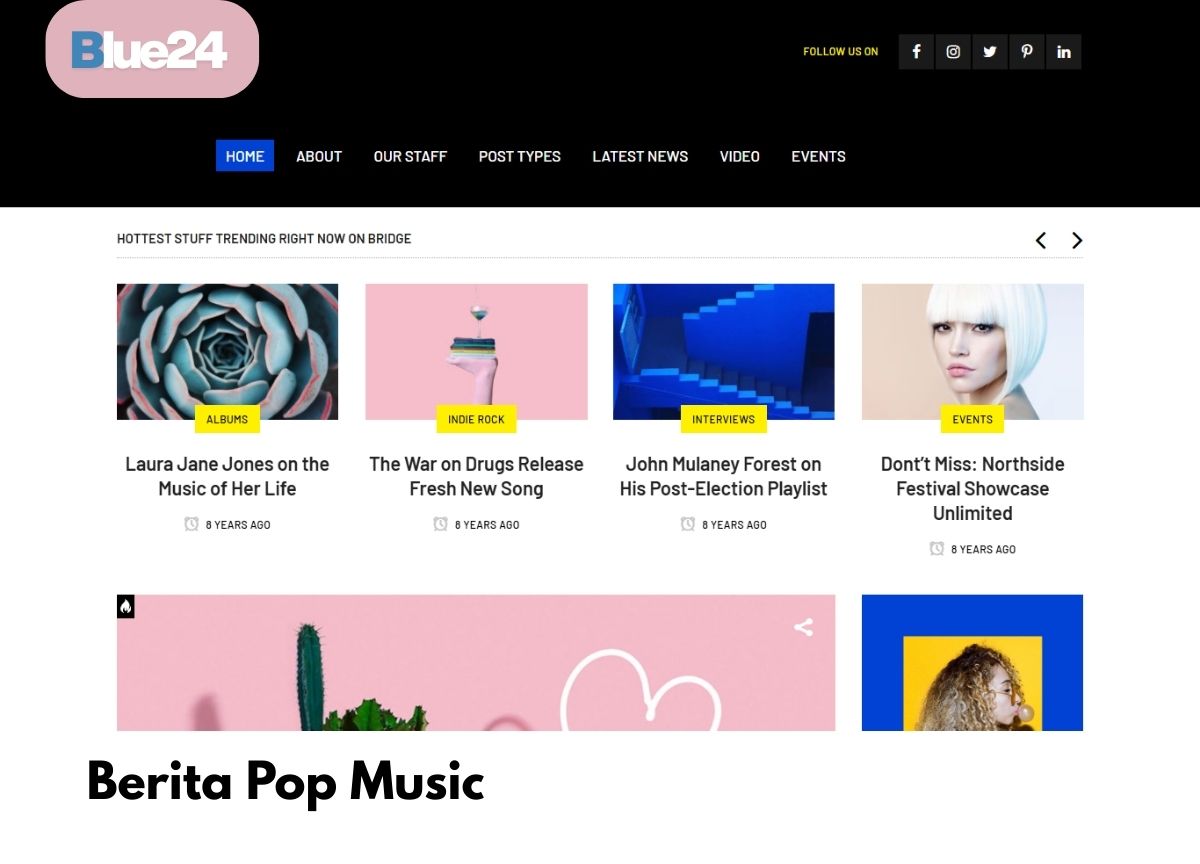Screen dimensions: 1200x864
Task: Click the flame trending icon on the banner
Action: (126, 606)
